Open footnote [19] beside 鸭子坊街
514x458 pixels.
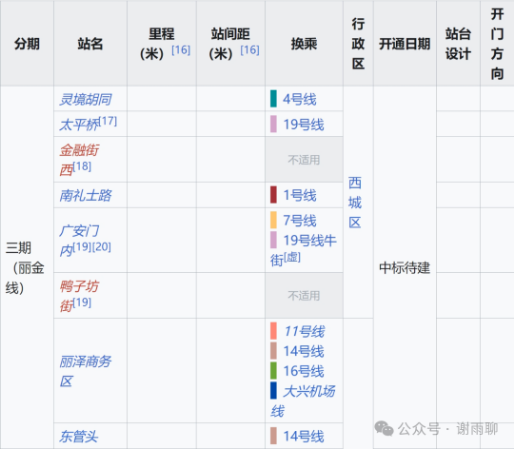pyautogui.click(x=82, y=302)
